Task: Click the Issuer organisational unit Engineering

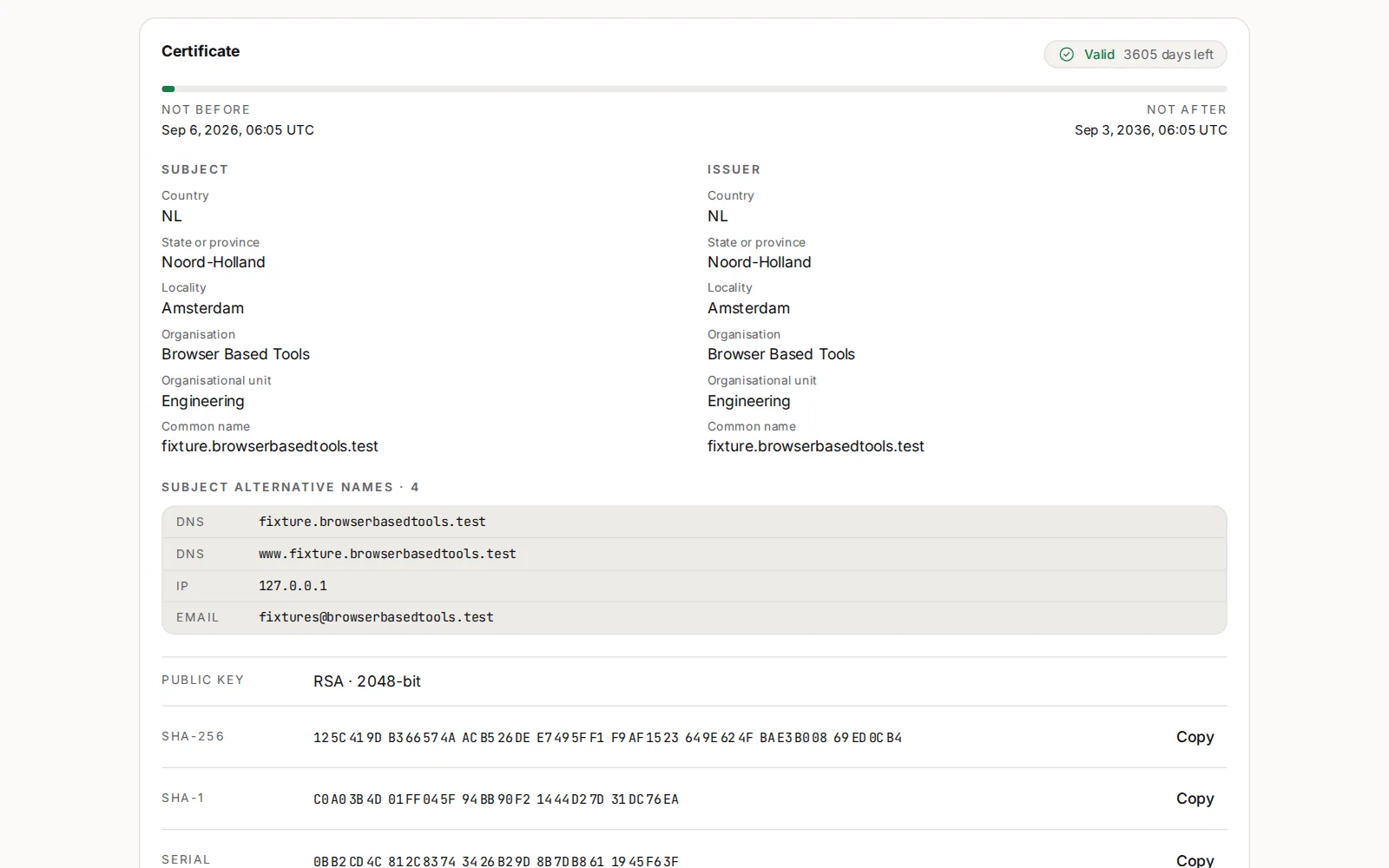Action: pos(749,401)
